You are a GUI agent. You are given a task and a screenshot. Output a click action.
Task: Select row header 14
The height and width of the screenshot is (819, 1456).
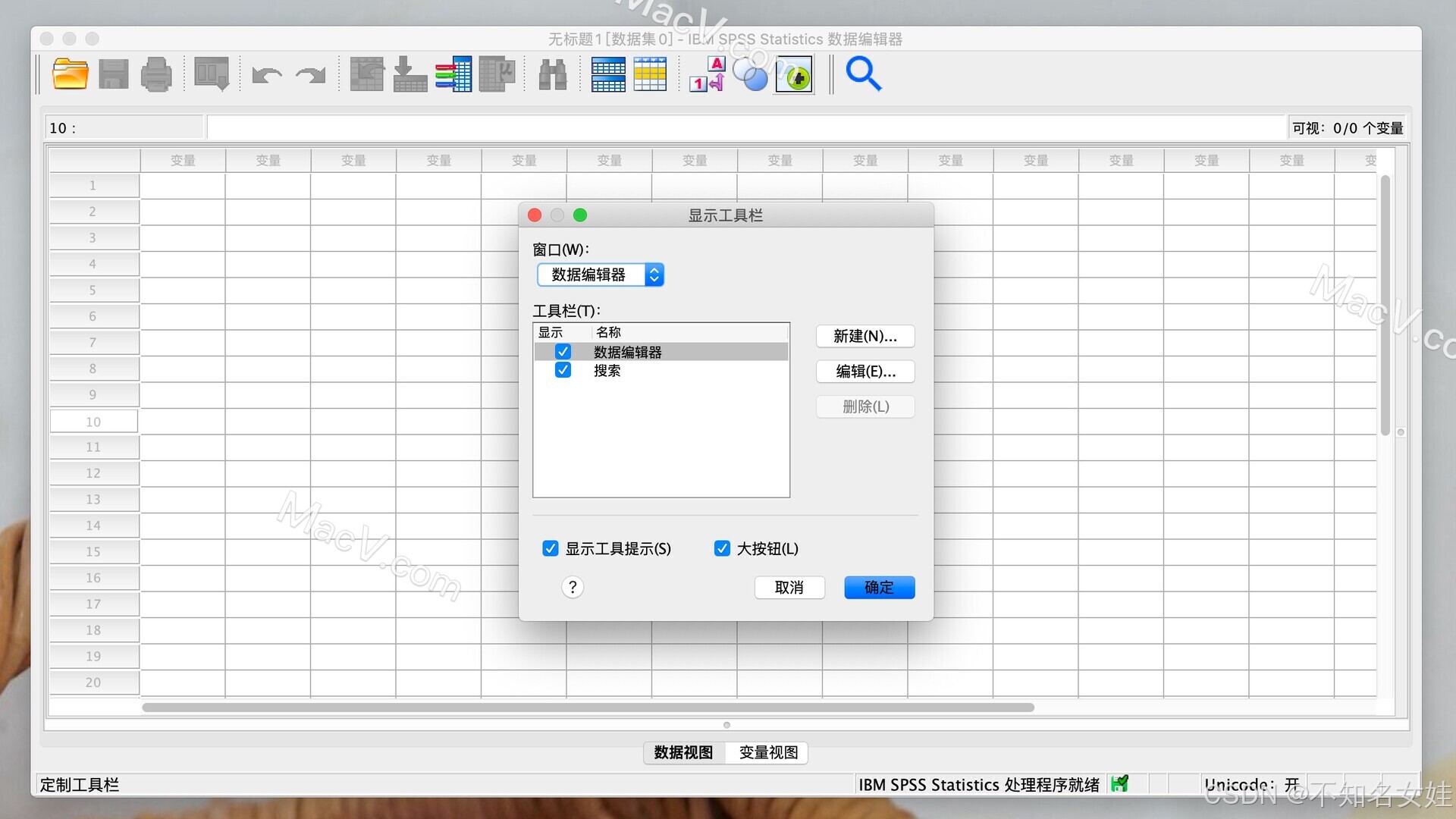click(x=94, y=526)
